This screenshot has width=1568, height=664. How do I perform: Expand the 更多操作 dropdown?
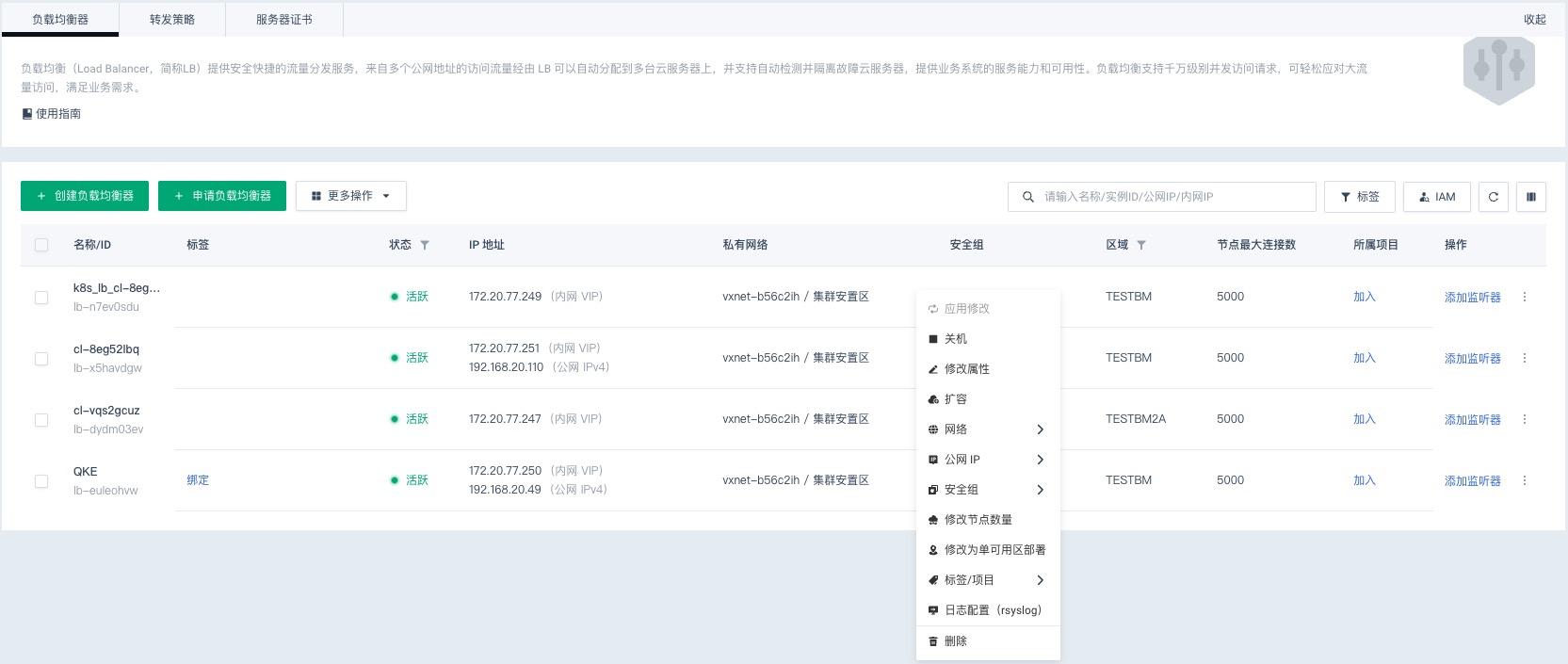click(x=350, y=196)
